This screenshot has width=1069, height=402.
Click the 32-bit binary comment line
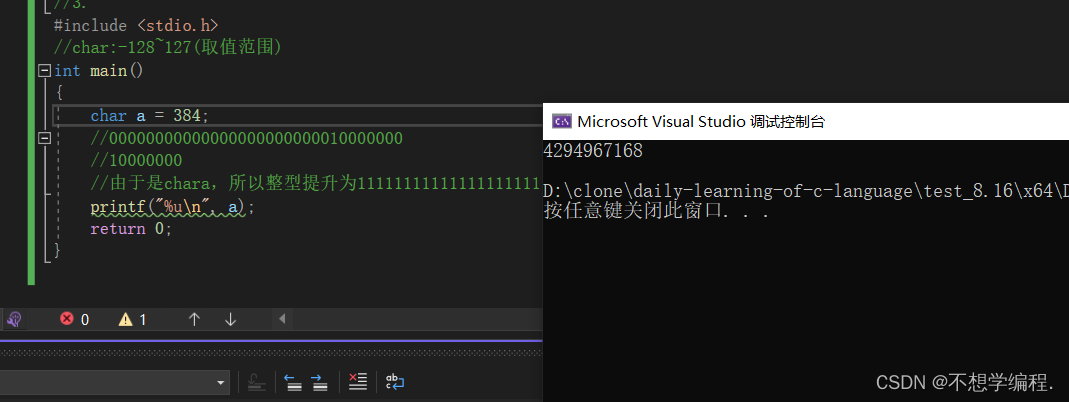click(247, 138)
